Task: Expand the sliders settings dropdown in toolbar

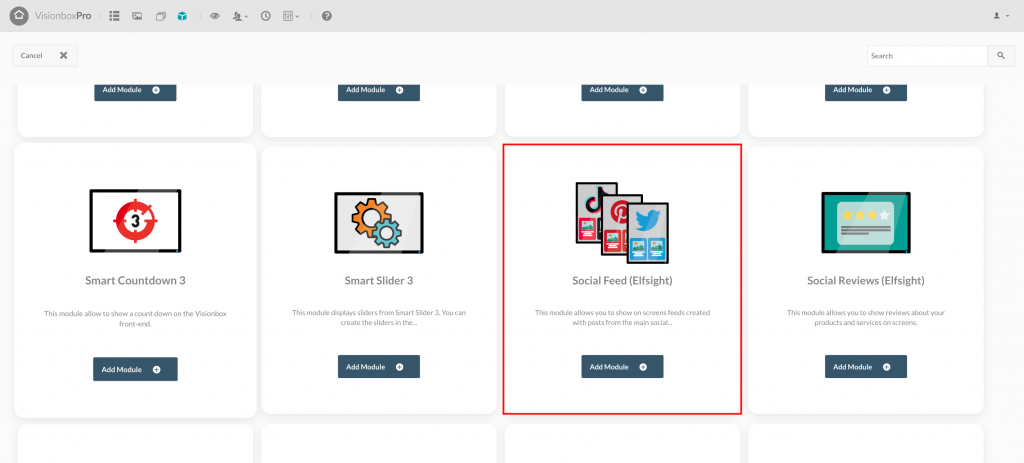Action: point(291,16)
